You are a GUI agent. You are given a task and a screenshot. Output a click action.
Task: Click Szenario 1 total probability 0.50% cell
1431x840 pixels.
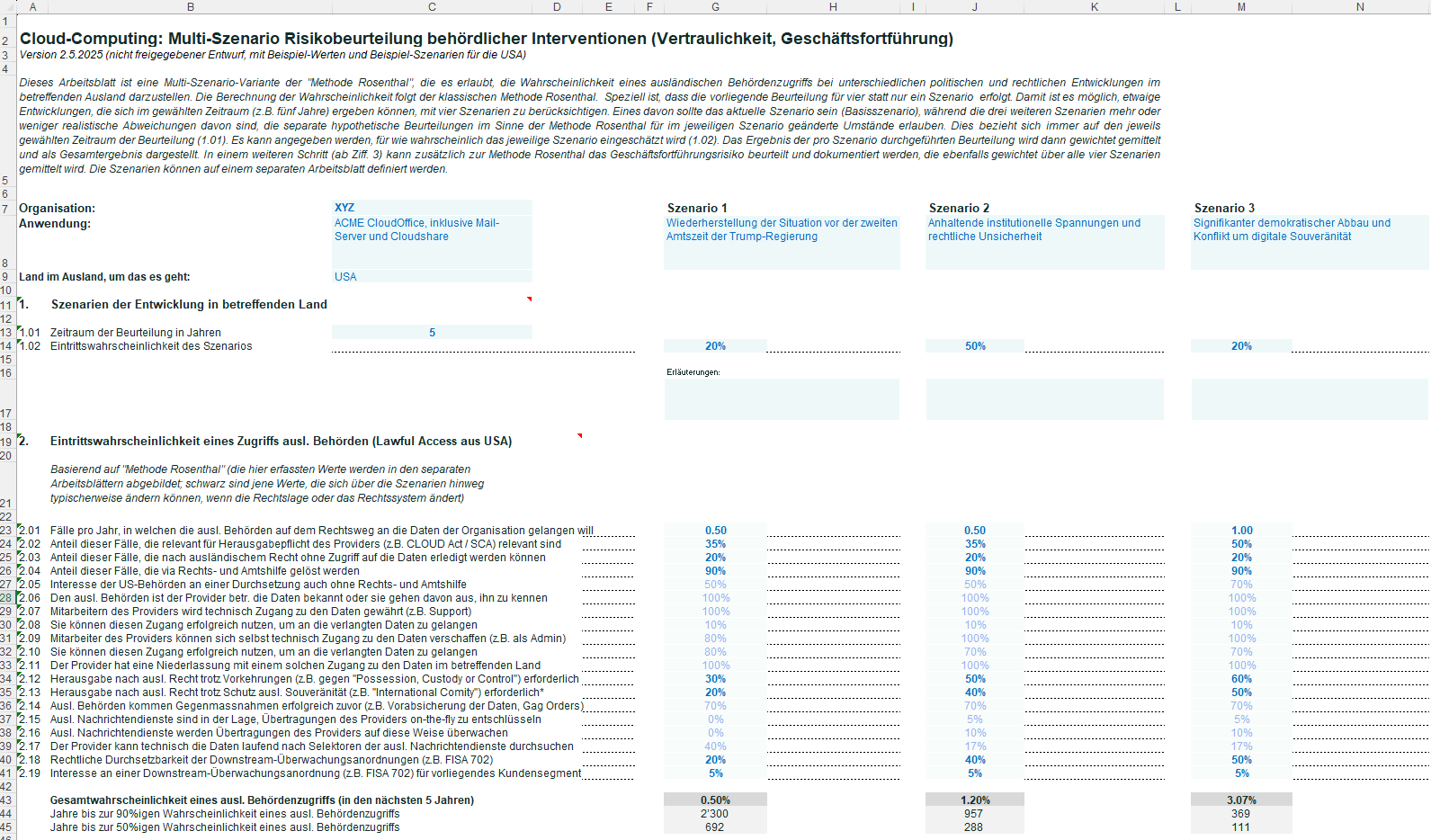[x=715, y=800]
